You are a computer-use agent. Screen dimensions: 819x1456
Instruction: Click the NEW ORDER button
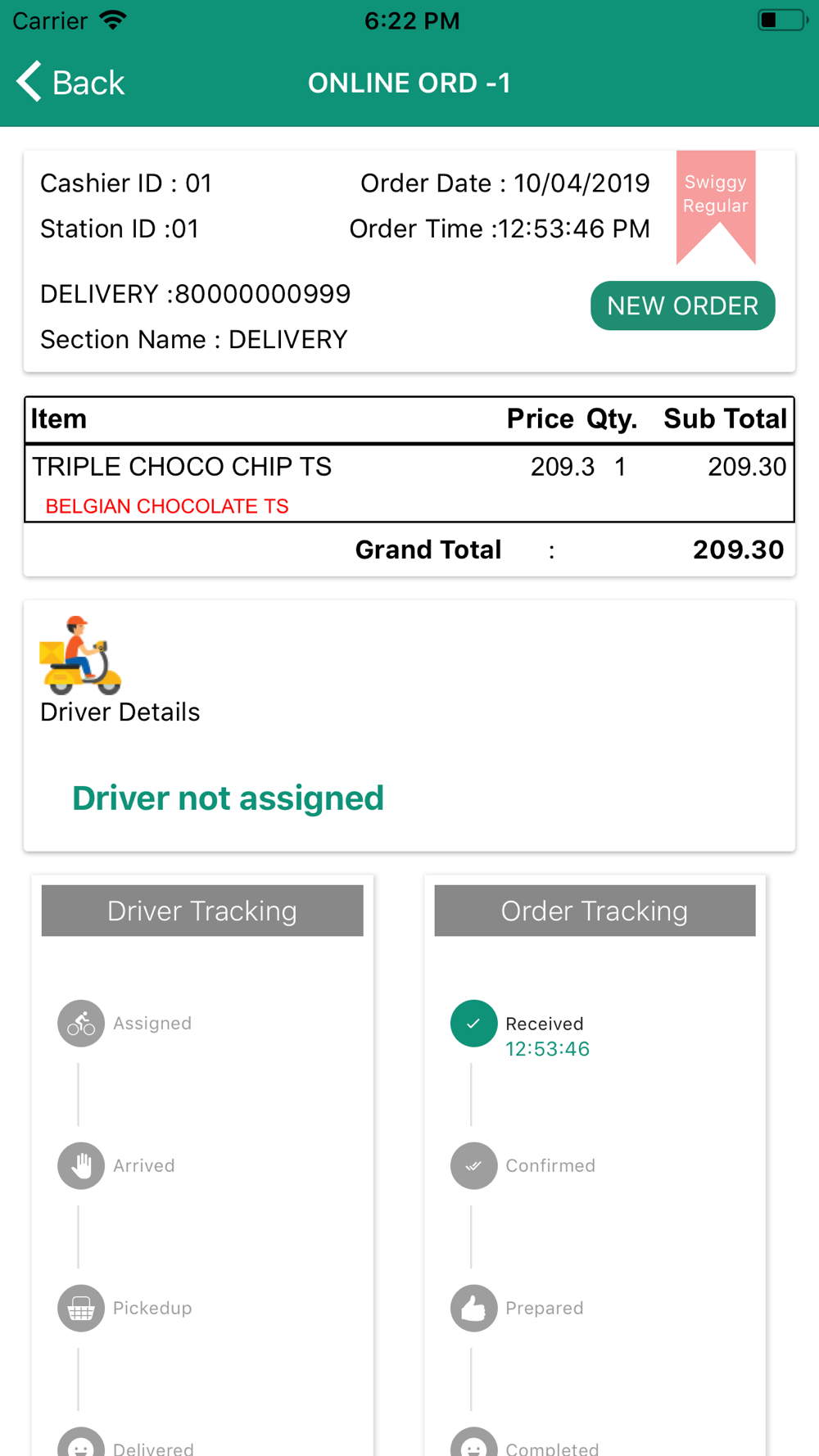[x=682, y=305]
